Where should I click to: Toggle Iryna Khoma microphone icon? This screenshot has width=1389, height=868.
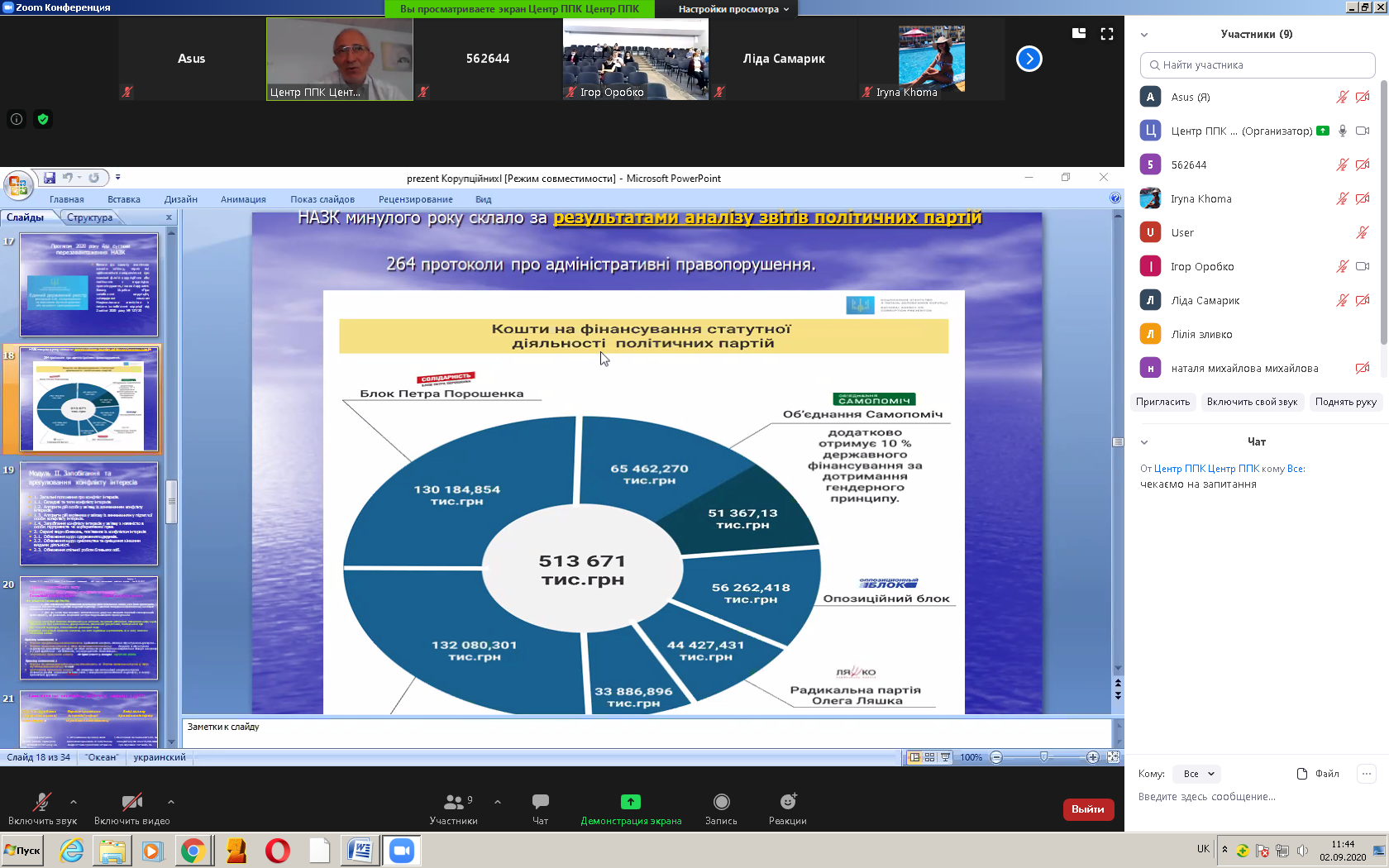click(1343, 199)
